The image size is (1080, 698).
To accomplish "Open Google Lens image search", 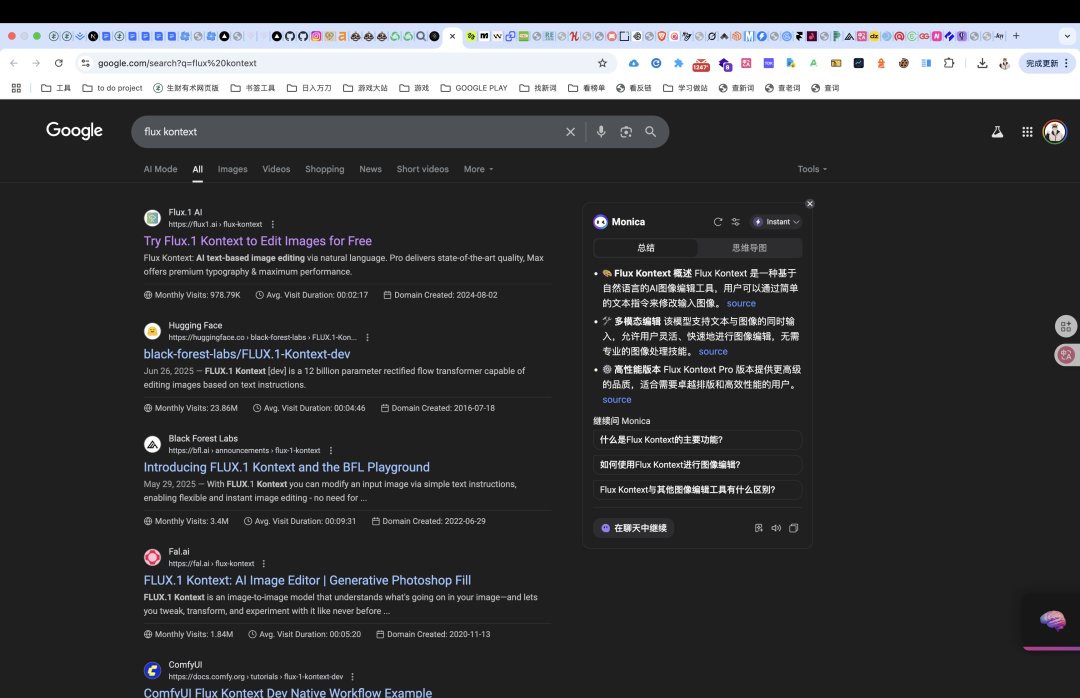I will pos(625,132).
